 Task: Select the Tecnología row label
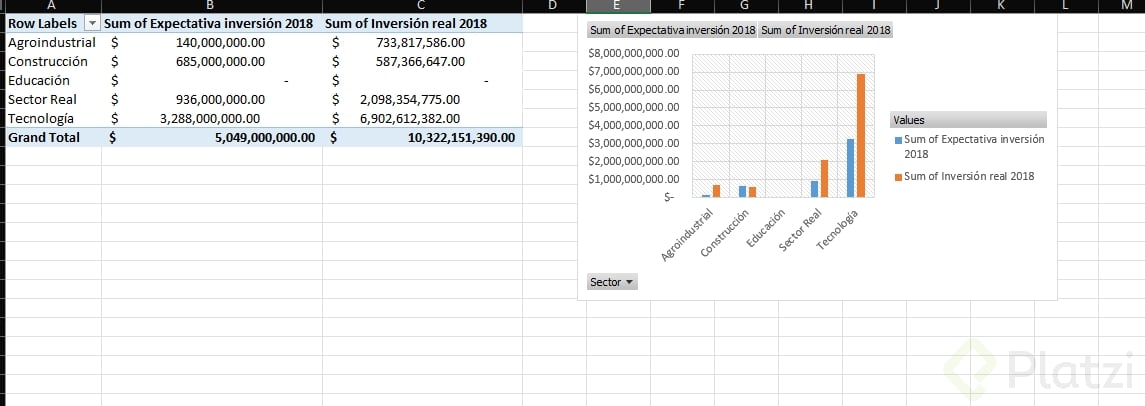point(53,118)
